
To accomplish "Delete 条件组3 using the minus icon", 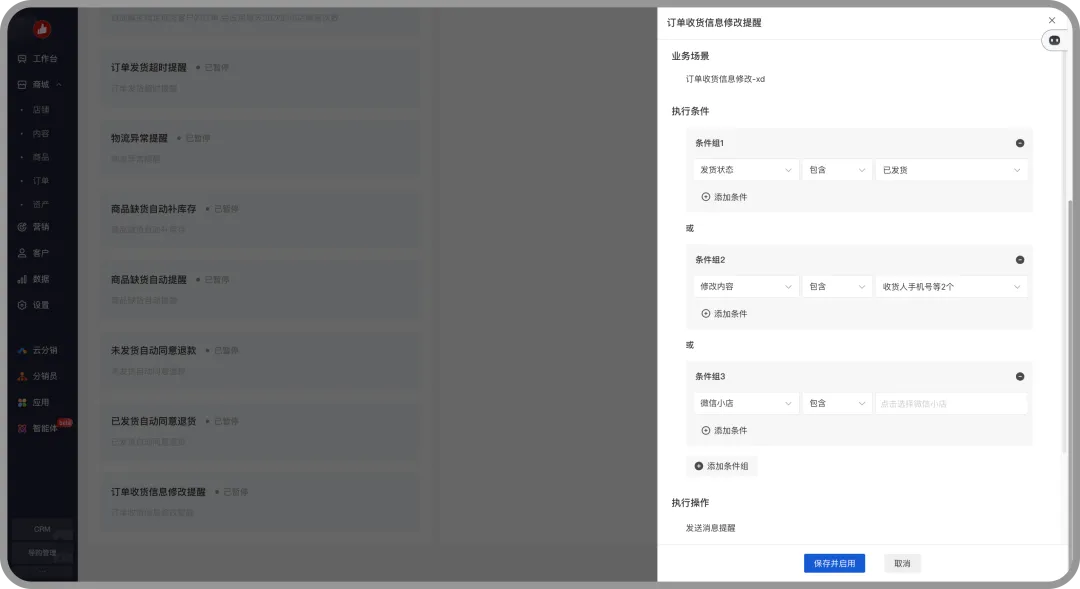I will coord(1020,377).
